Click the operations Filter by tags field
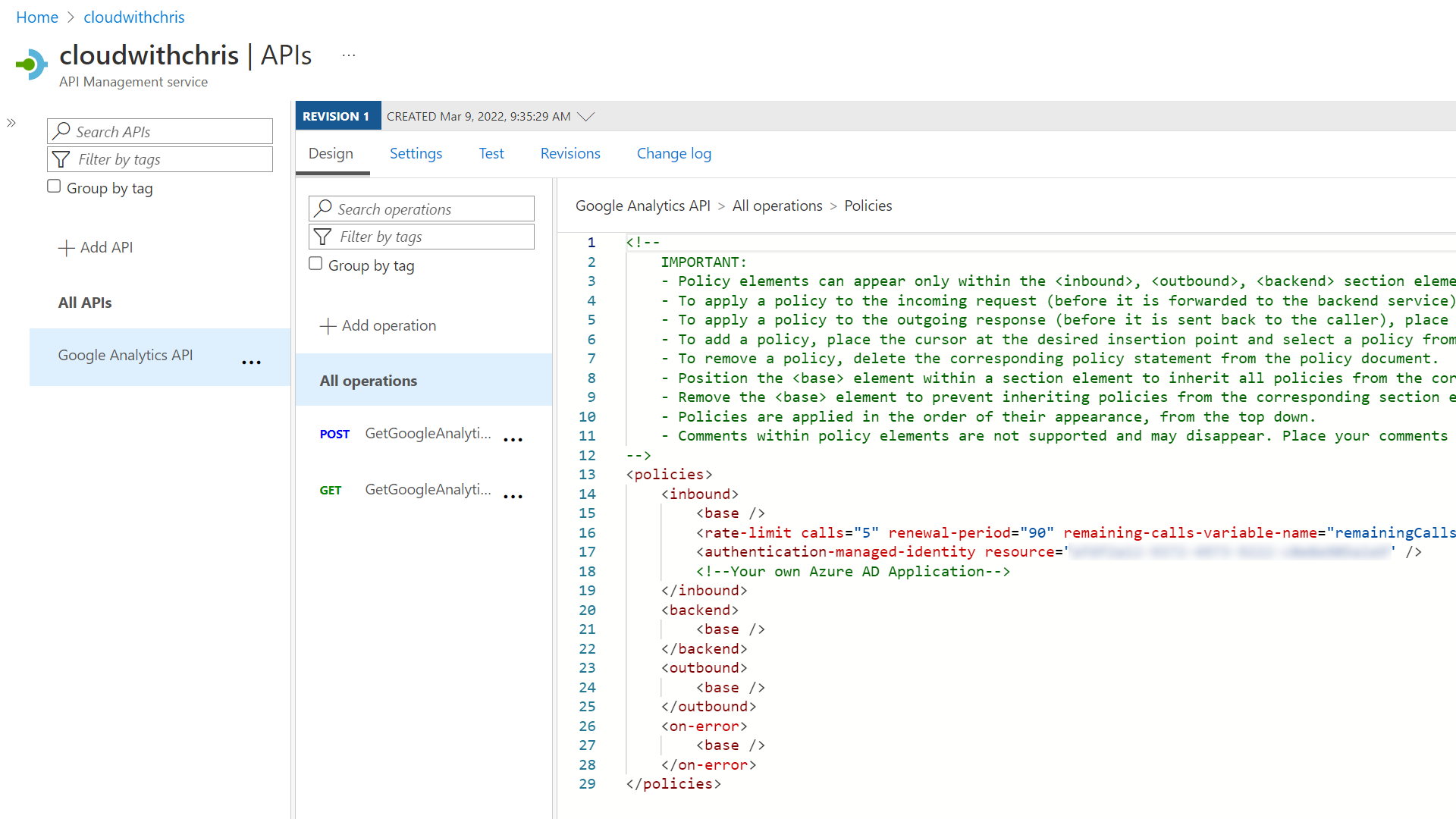Viewport: 1456px width, 819px height. point(422,237)
